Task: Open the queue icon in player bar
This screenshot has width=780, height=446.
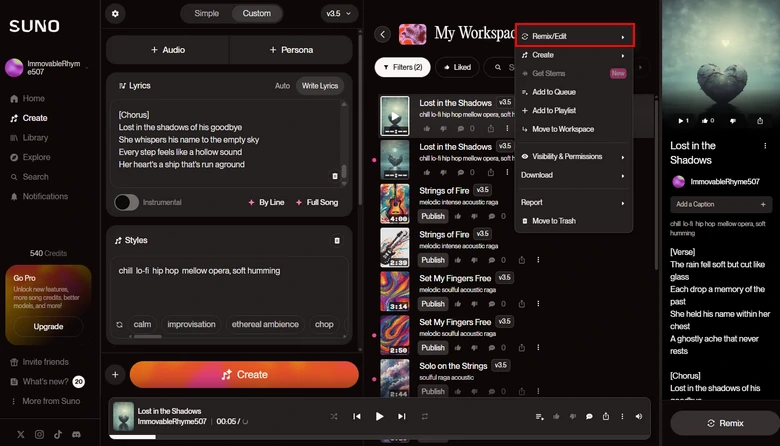Action: pyautogui.click(x=539, y=416)
